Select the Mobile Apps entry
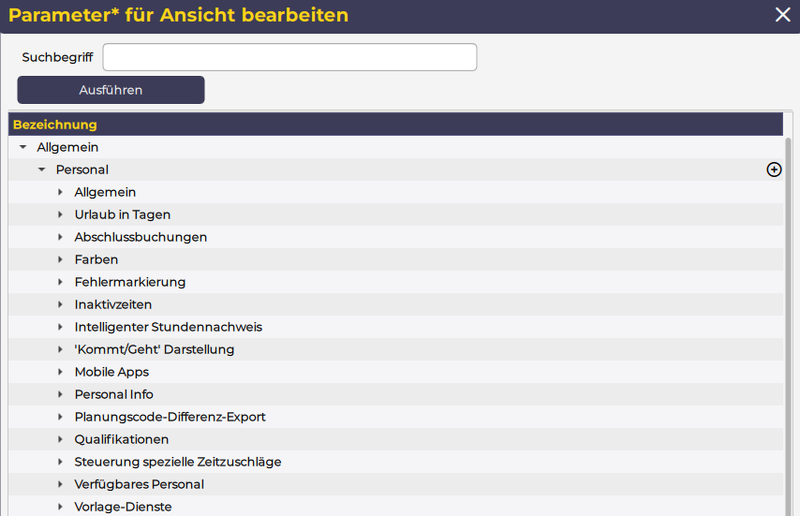The image size is (800, 516). click(112, 372)
